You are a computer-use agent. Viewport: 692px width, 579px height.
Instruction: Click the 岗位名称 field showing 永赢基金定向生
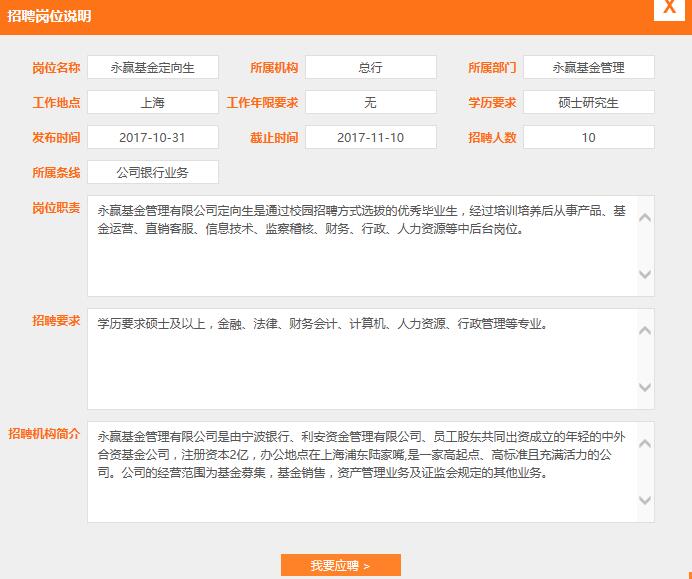(x=152, y=67)
